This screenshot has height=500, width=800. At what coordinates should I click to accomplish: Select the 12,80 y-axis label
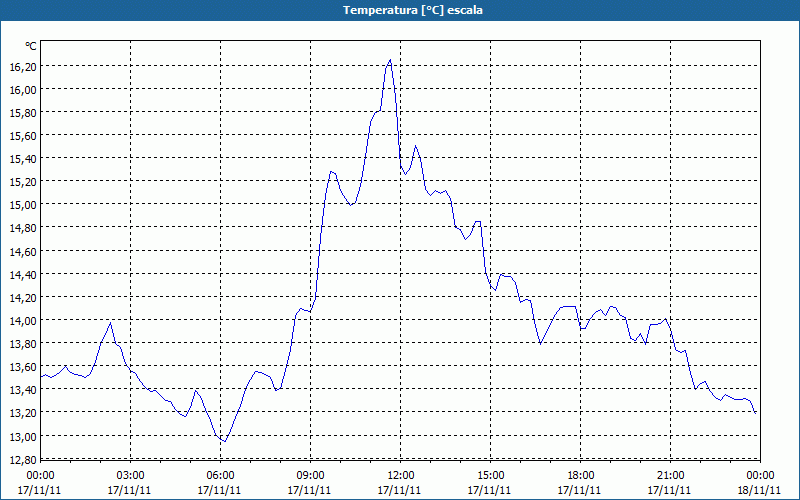click(x=23, y=460)
